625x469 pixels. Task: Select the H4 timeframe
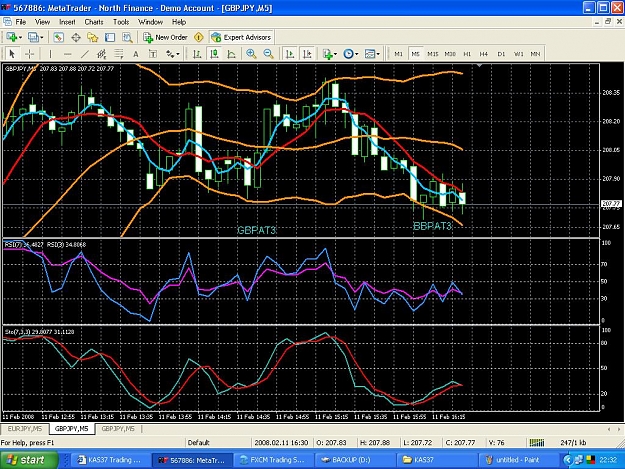pos(483,54)
